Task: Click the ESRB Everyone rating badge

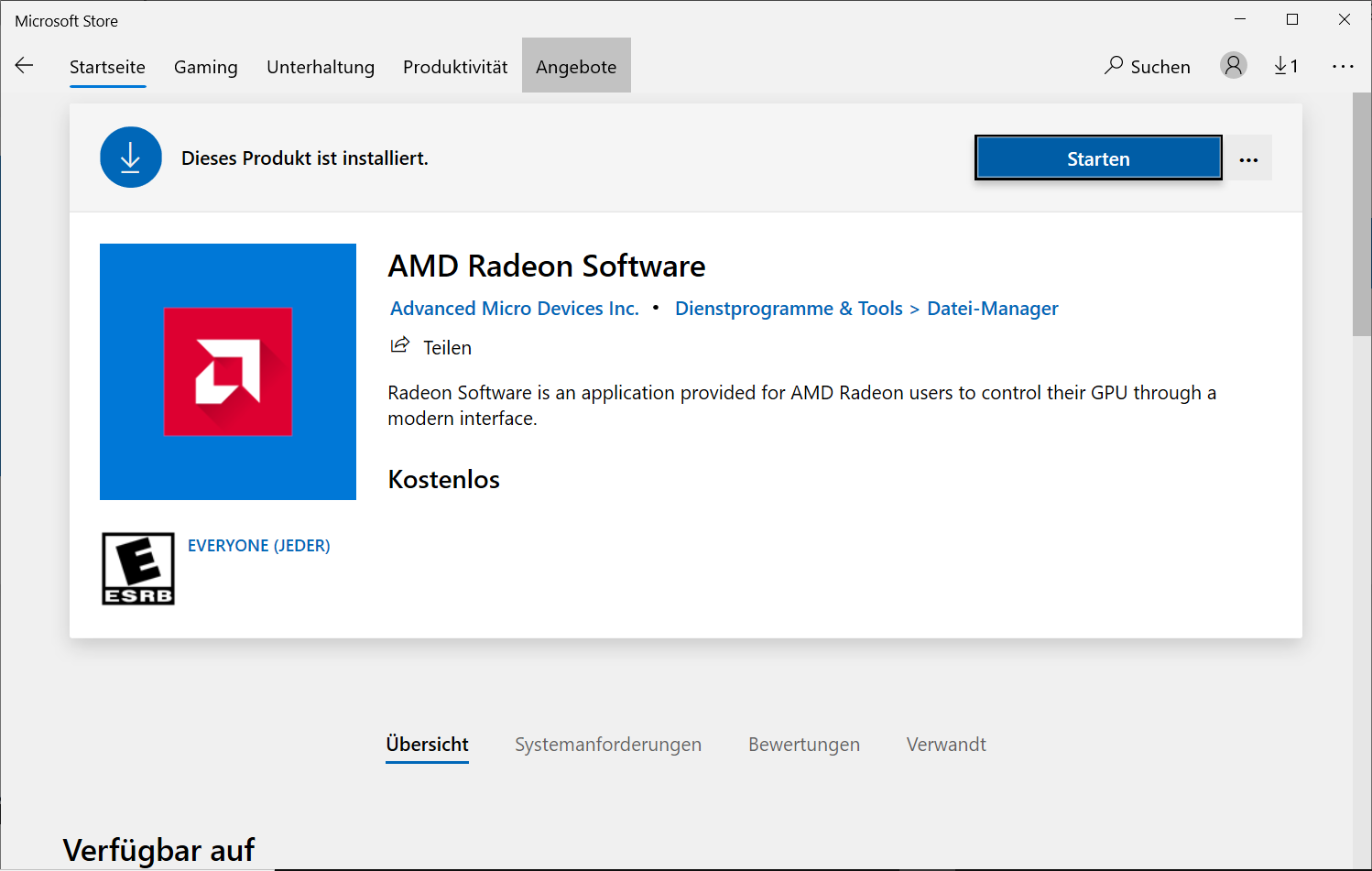Action: point(138,569)
